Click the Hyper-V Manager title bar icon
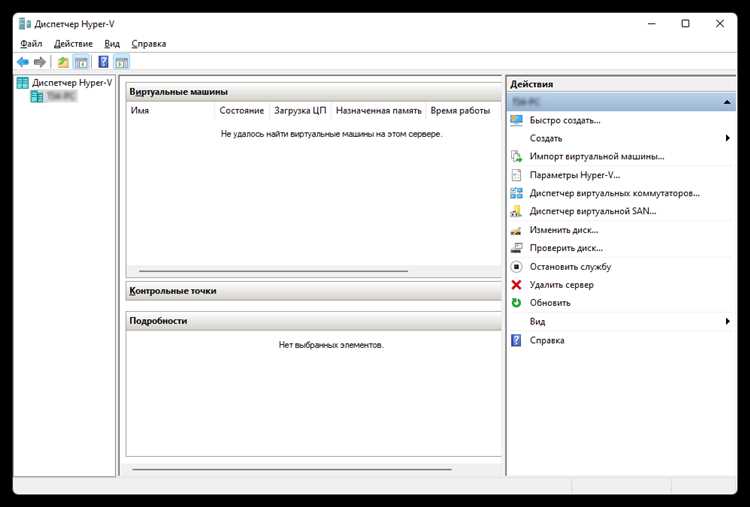The height and width of the screenshot is (507, 750). [25, 23]
